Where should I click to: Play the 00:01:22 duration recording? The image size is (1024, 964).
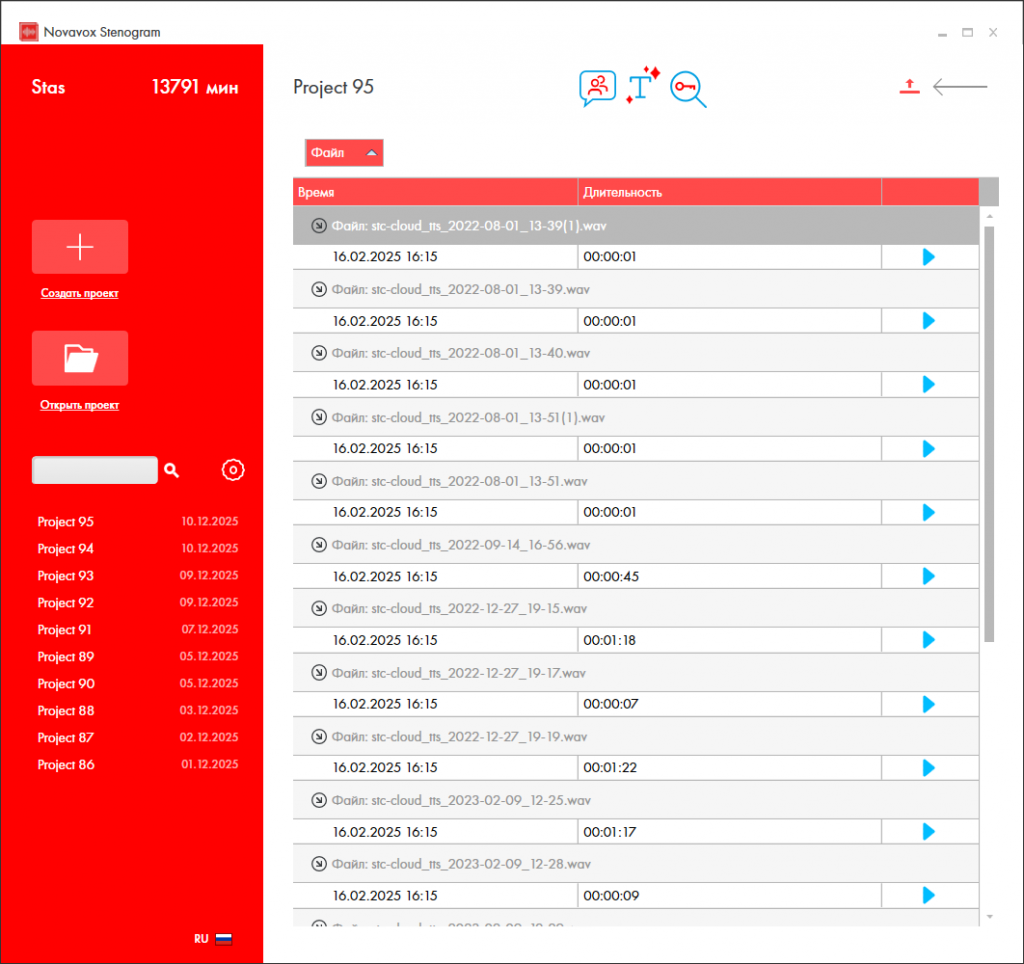point(928,768)
